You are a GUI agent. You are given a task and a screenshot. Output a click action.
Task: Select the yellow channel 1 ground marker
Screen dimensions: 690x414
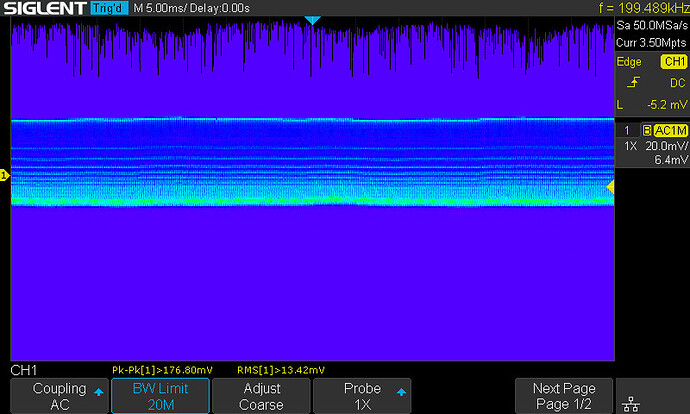4,176
